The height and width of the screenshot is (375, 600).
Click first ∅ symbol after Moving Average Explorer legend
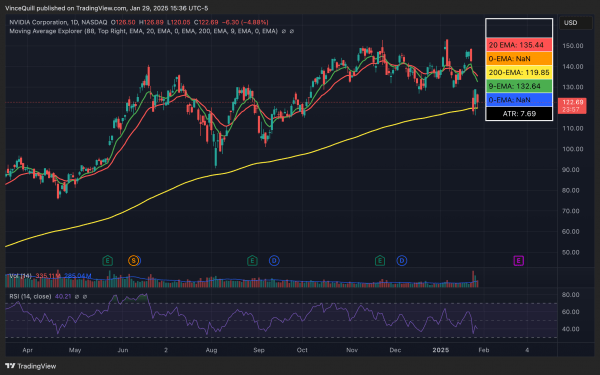284,31
